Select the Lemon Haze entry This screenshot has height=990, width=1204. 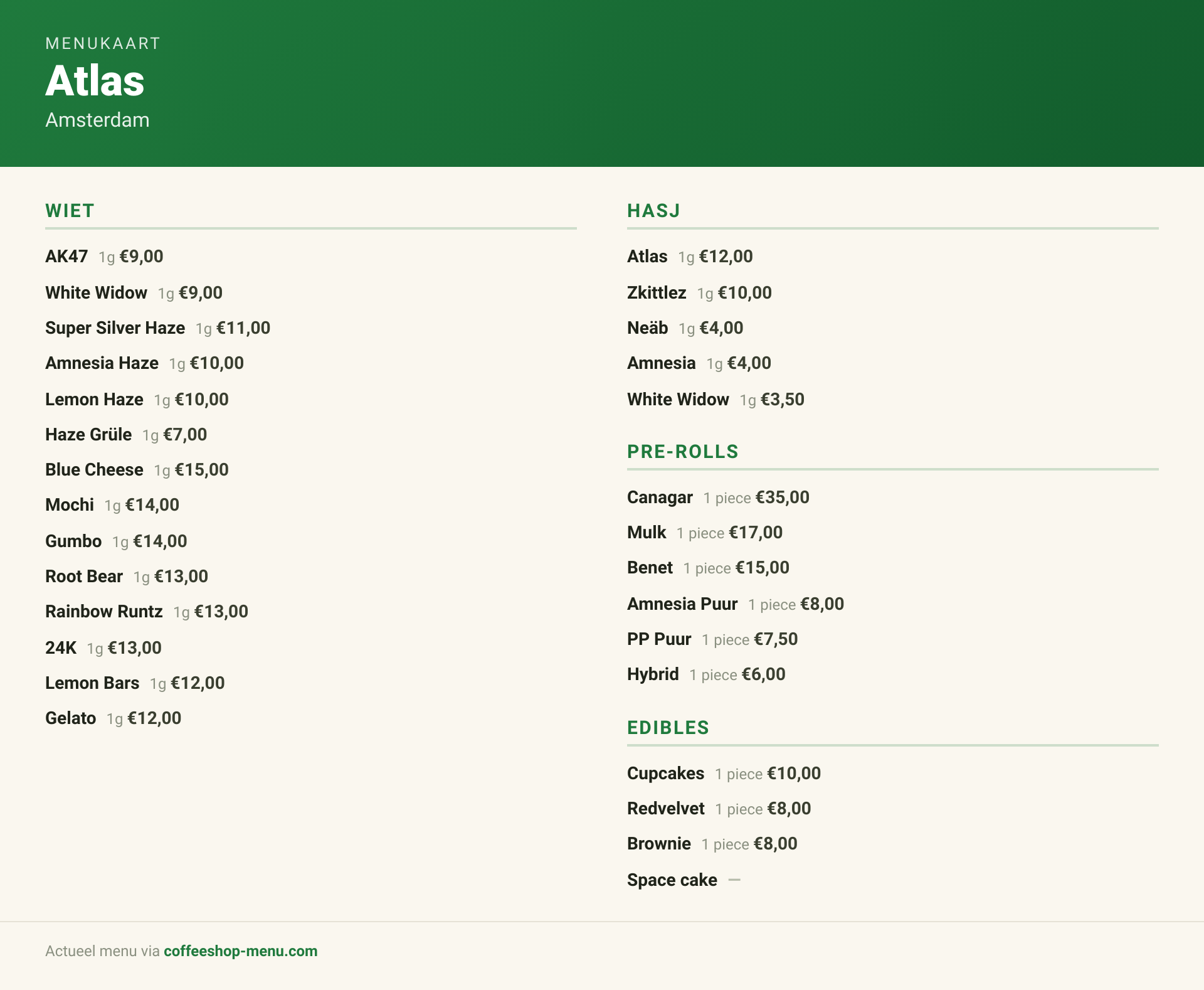coord(137,400)
